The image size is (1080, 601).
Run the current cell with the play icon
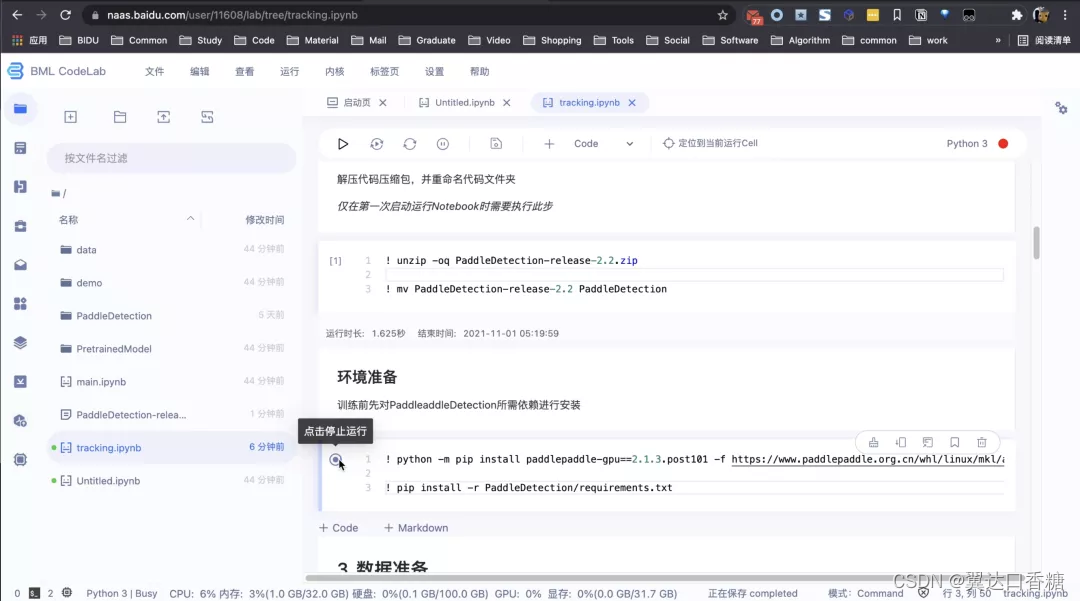(343, 143)
